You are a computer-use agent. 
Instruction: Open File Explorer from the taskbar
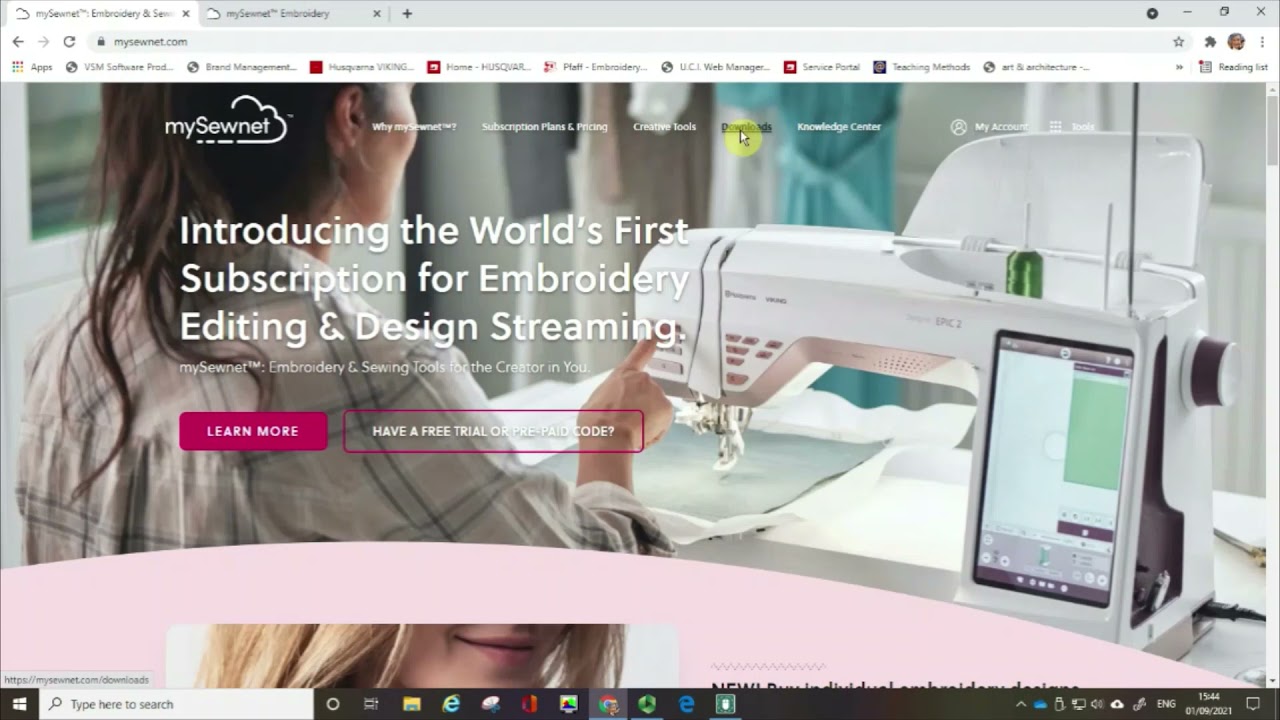coord(412,704)
